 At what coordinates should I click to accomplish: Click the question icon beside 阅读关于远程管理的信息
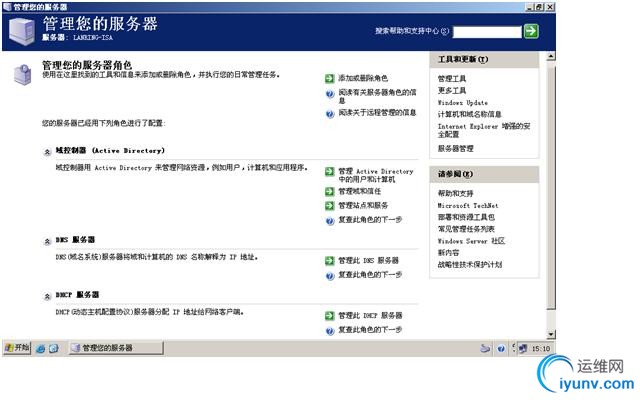tap(330, 114)
